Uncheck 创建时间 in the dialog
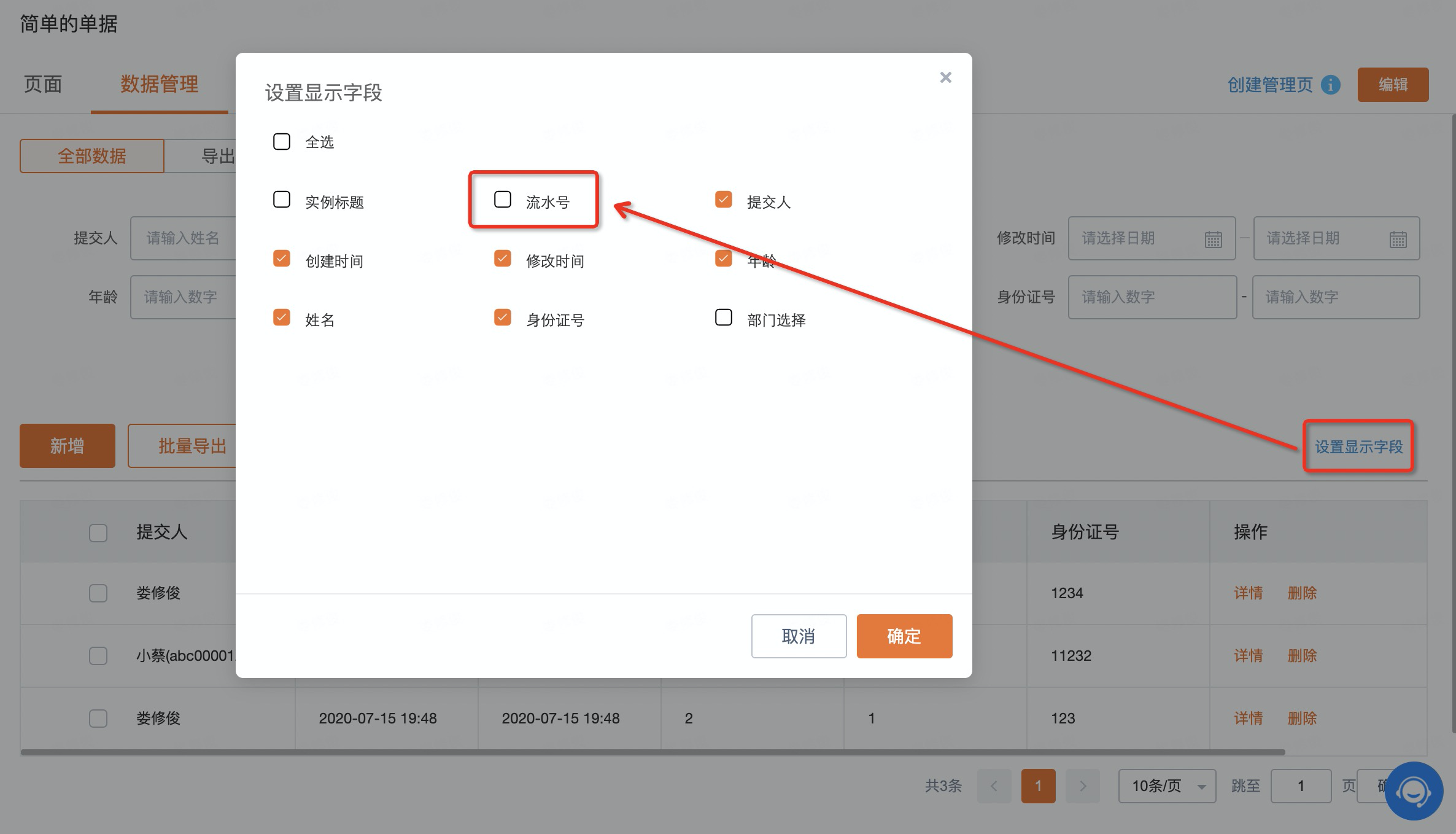Screen dimensions: 1456x834 (282, 259)
